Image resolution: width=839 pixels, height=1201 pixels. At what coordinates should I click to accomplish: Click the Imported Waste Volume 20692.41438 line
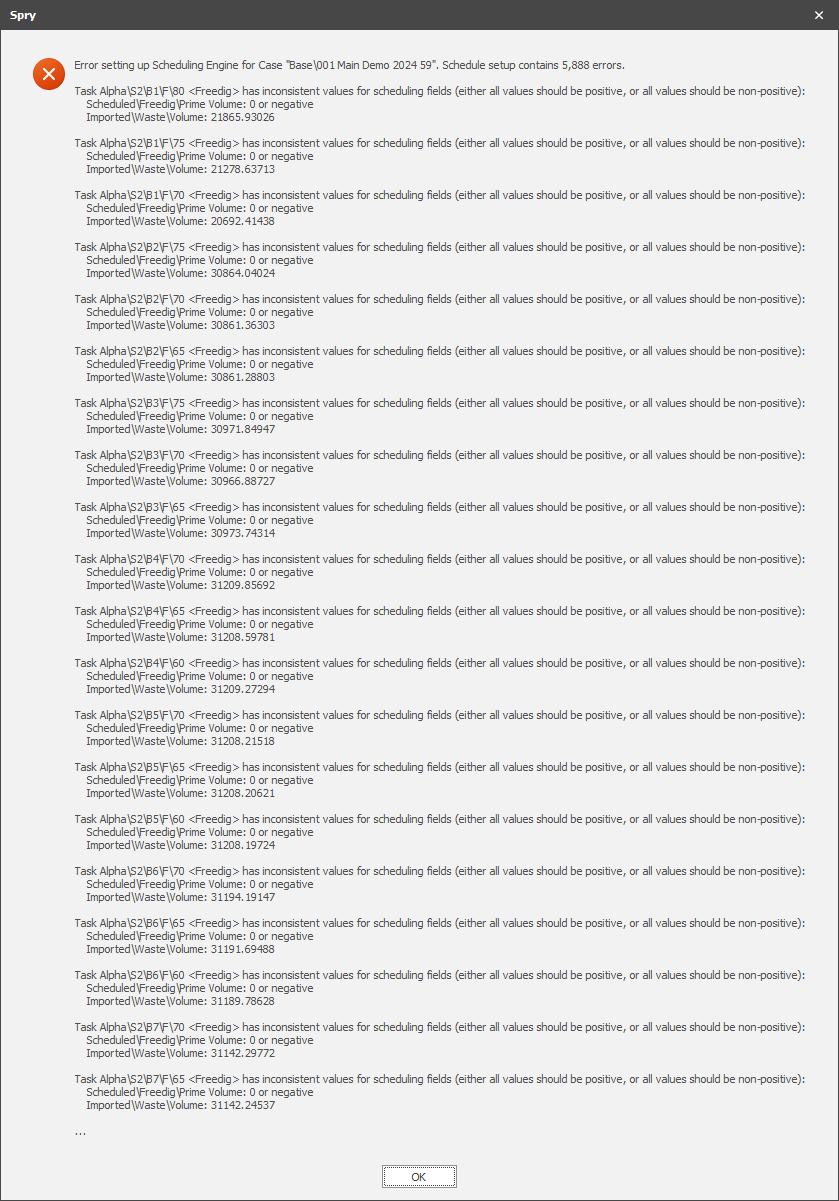(x=180, y=221)
